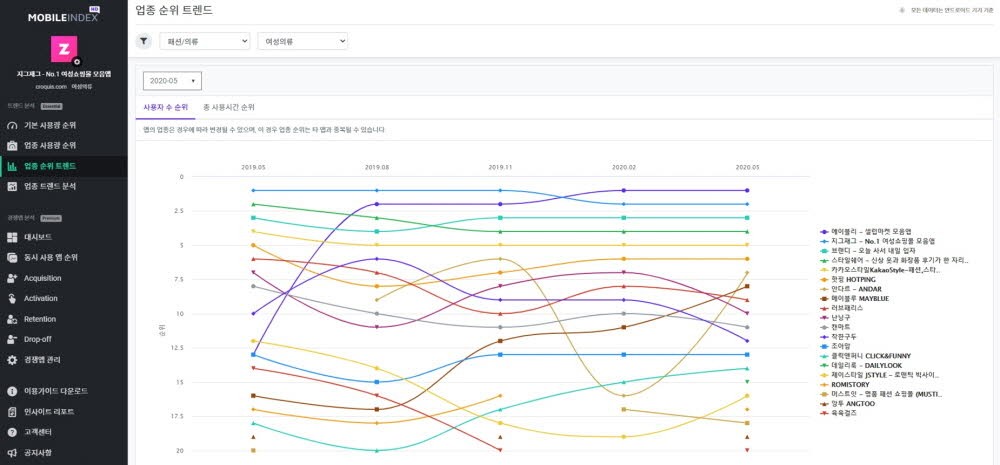Click the small settings badge on Z logo
The image size is (1000, 465).
pyautogui.click(x=77, y=62)
